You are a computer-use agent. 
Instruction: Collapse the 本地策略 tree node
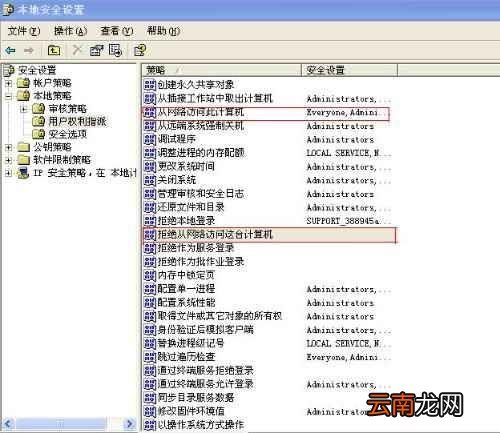[9, 96]
